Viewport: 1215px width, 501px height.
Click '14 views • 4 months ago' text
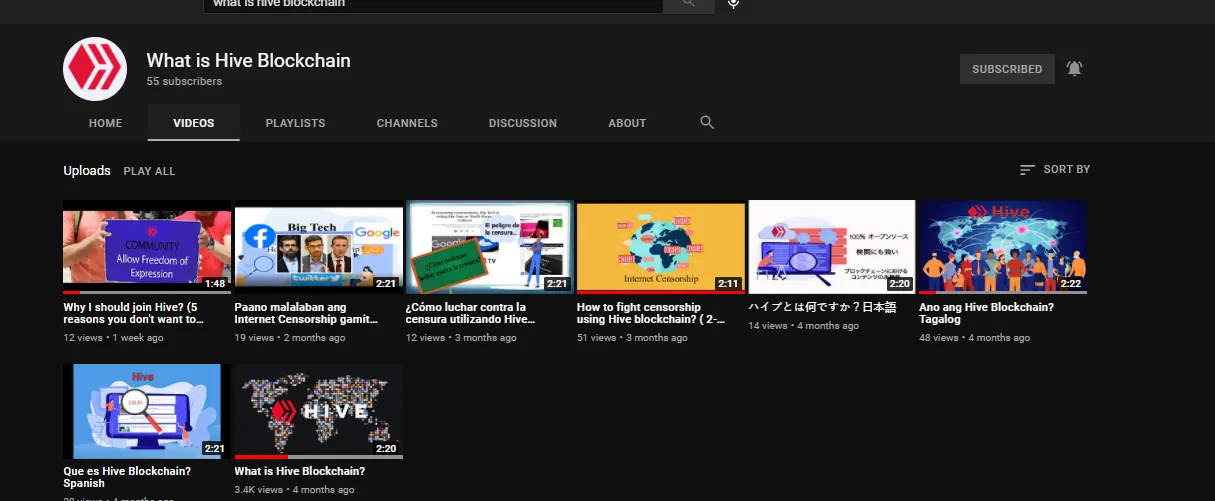coord(803,326)
